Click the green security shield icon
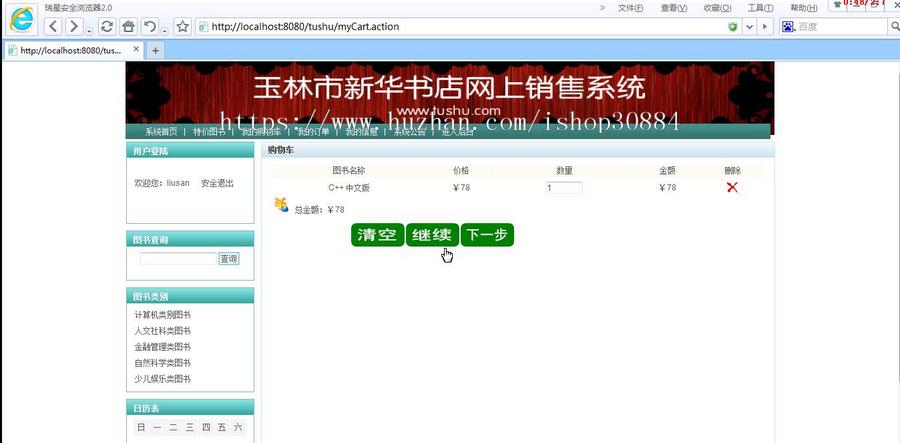 click(x=733, y=26)
